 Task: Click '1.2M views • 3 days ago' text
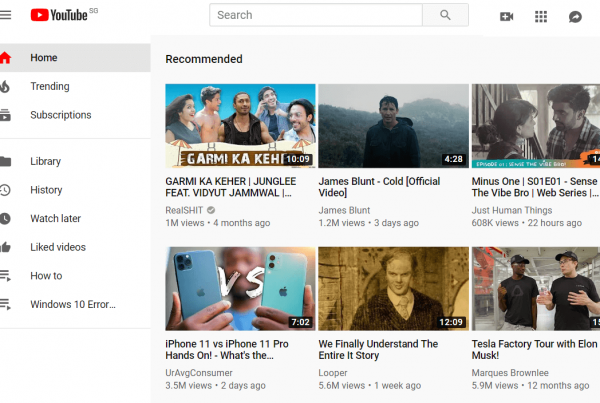368,223
